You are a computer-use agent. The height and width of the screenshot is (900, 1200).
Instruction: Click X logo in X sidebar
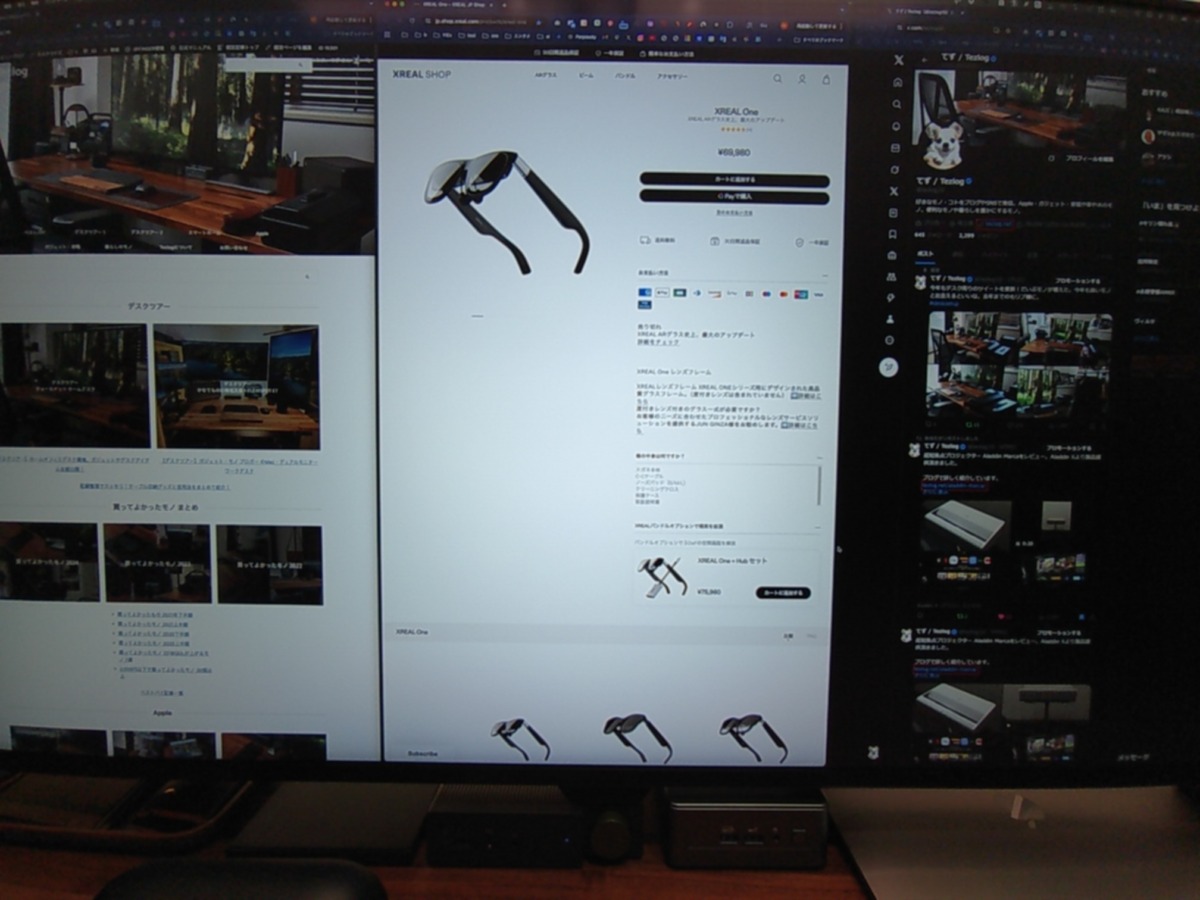click(x=898, y=61)
